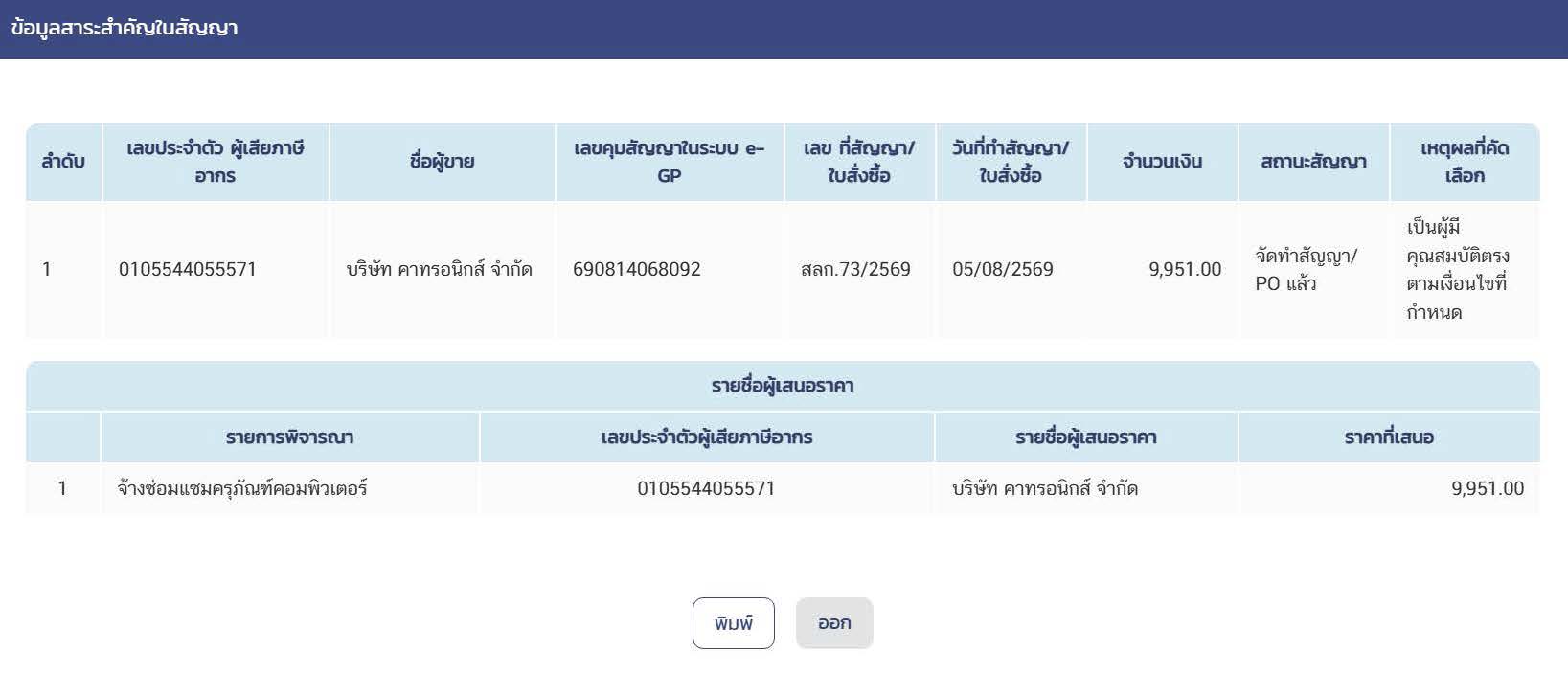
Task: Click tax ID 0105544055571 in contract row
Action: [x=188, y=270]
